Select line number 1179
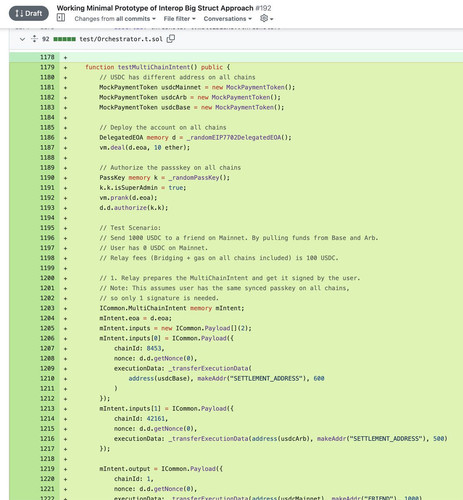 47,67
